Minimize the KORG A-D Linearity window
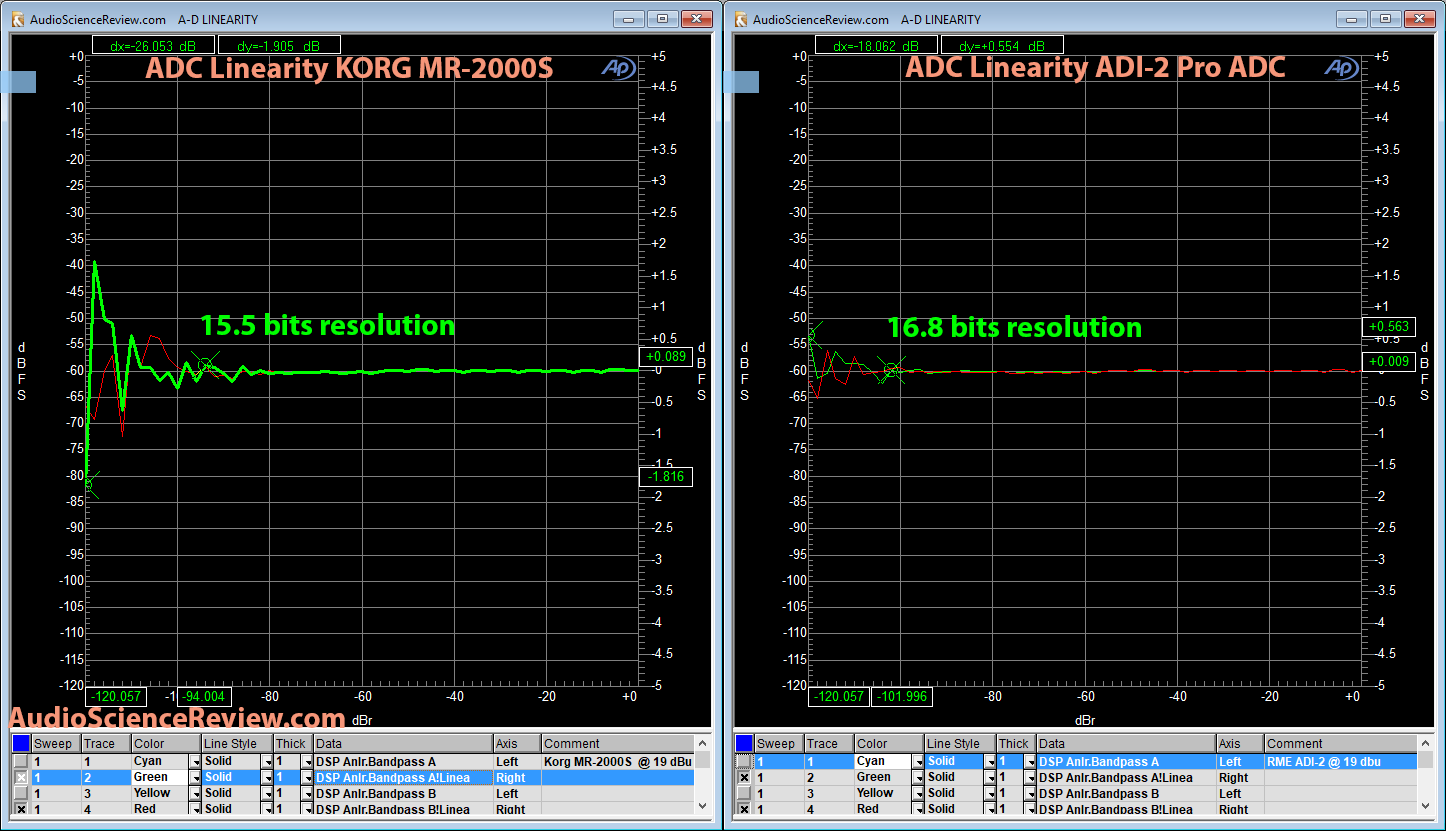1446x831 pixels. coord(629,19)
